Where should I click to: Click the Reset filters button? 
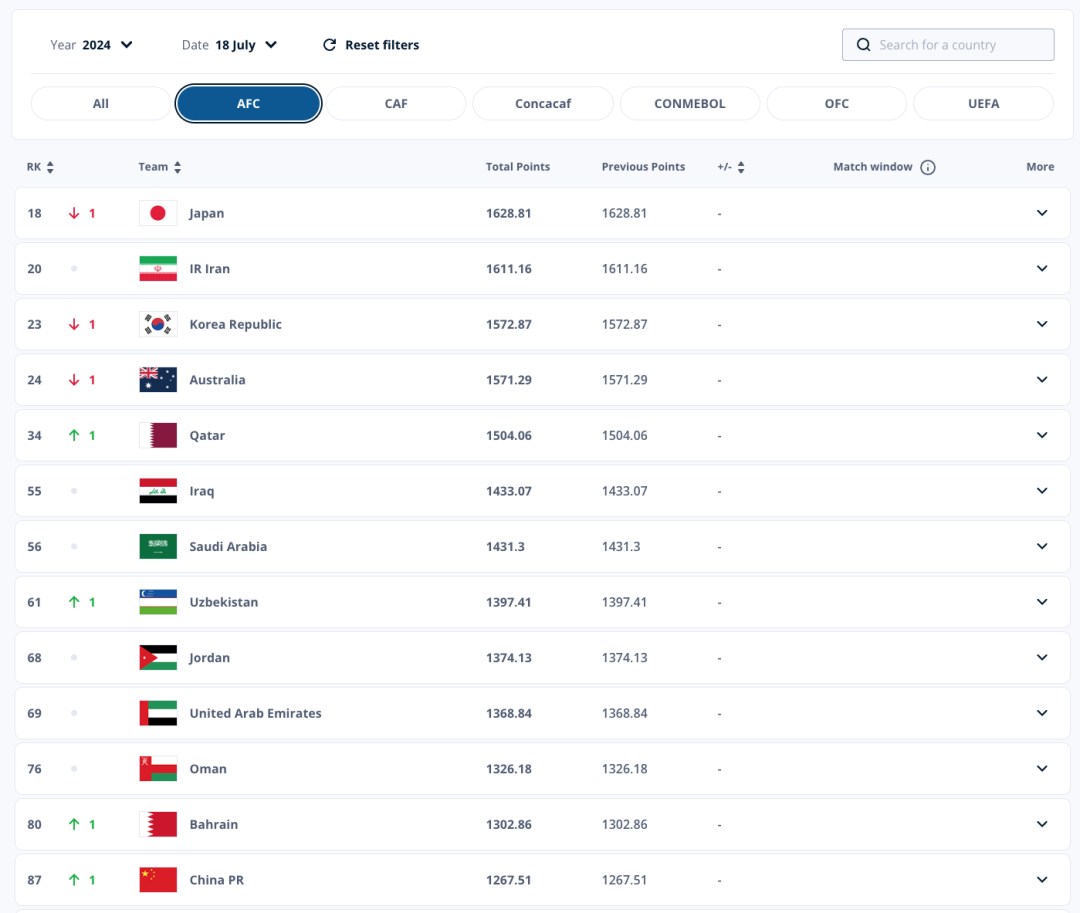(x=371, y=45)
